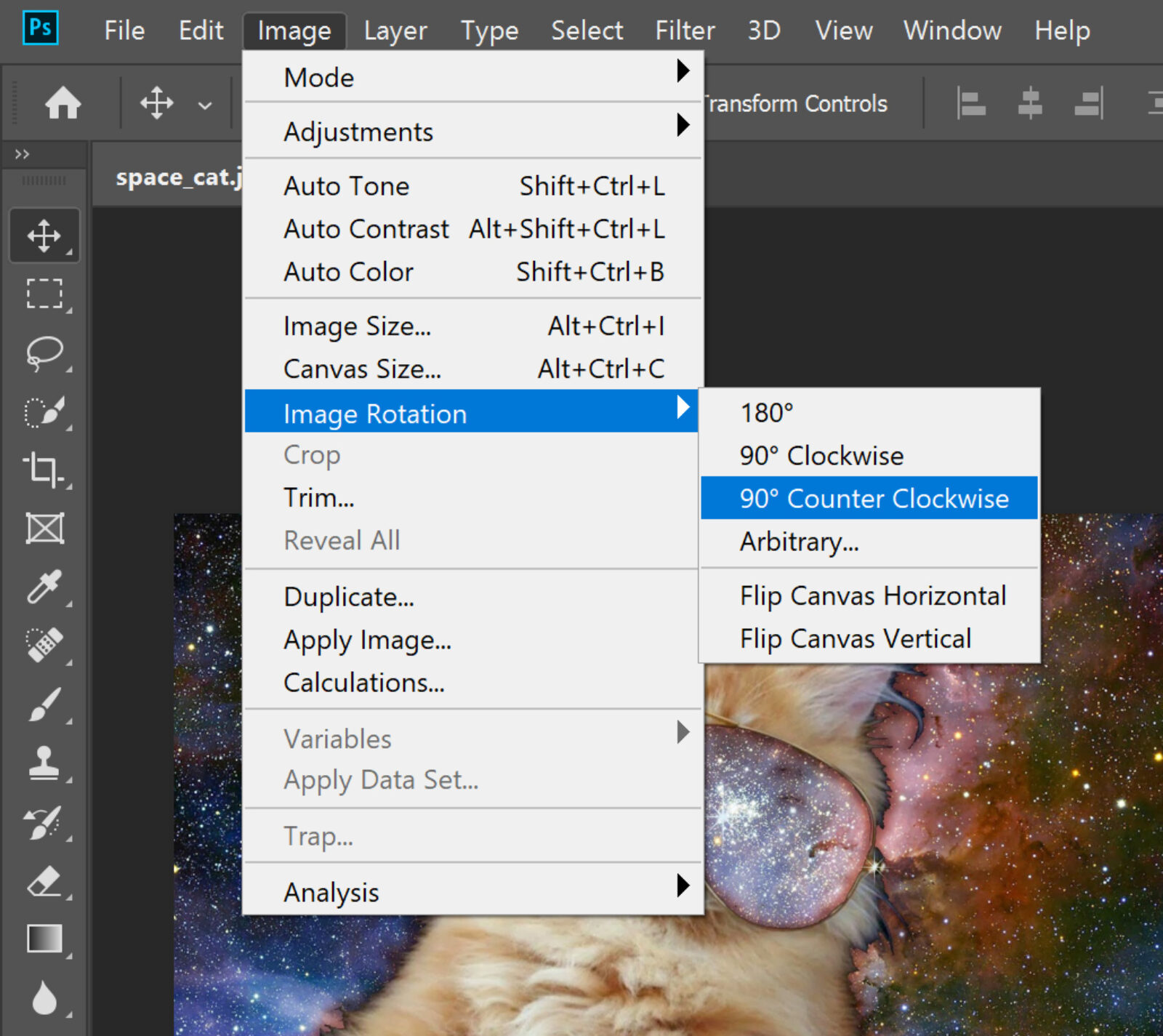Rotate image 180 degrees
1163x1036 pixels.
869,412
